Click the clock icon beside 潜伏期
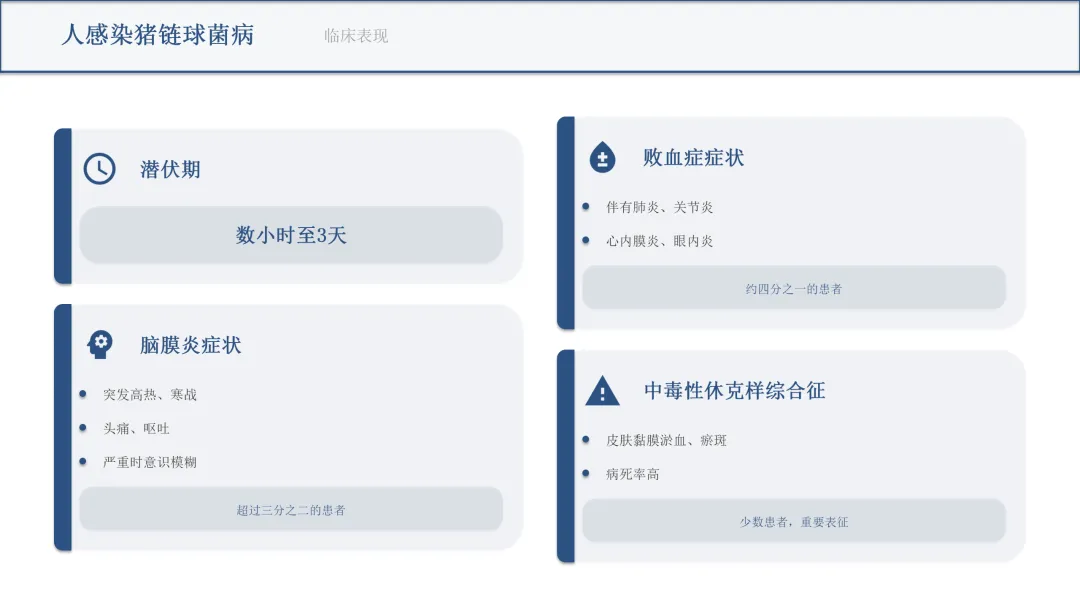The height and width of the screenshot is (608, 1080). [x=99, y=169]
